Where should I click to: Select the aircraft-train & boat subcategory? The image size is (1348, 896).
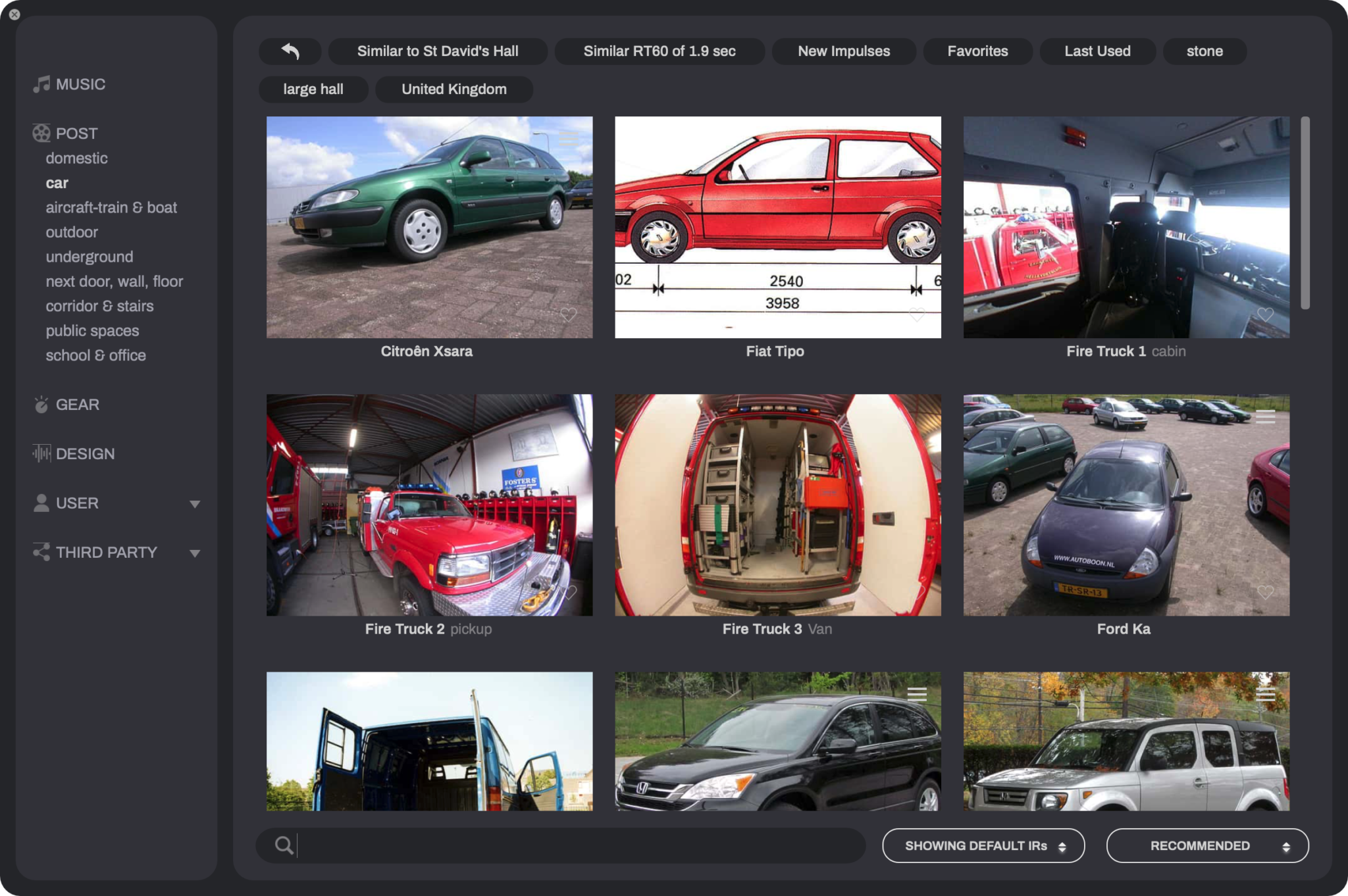pos(111,208)
